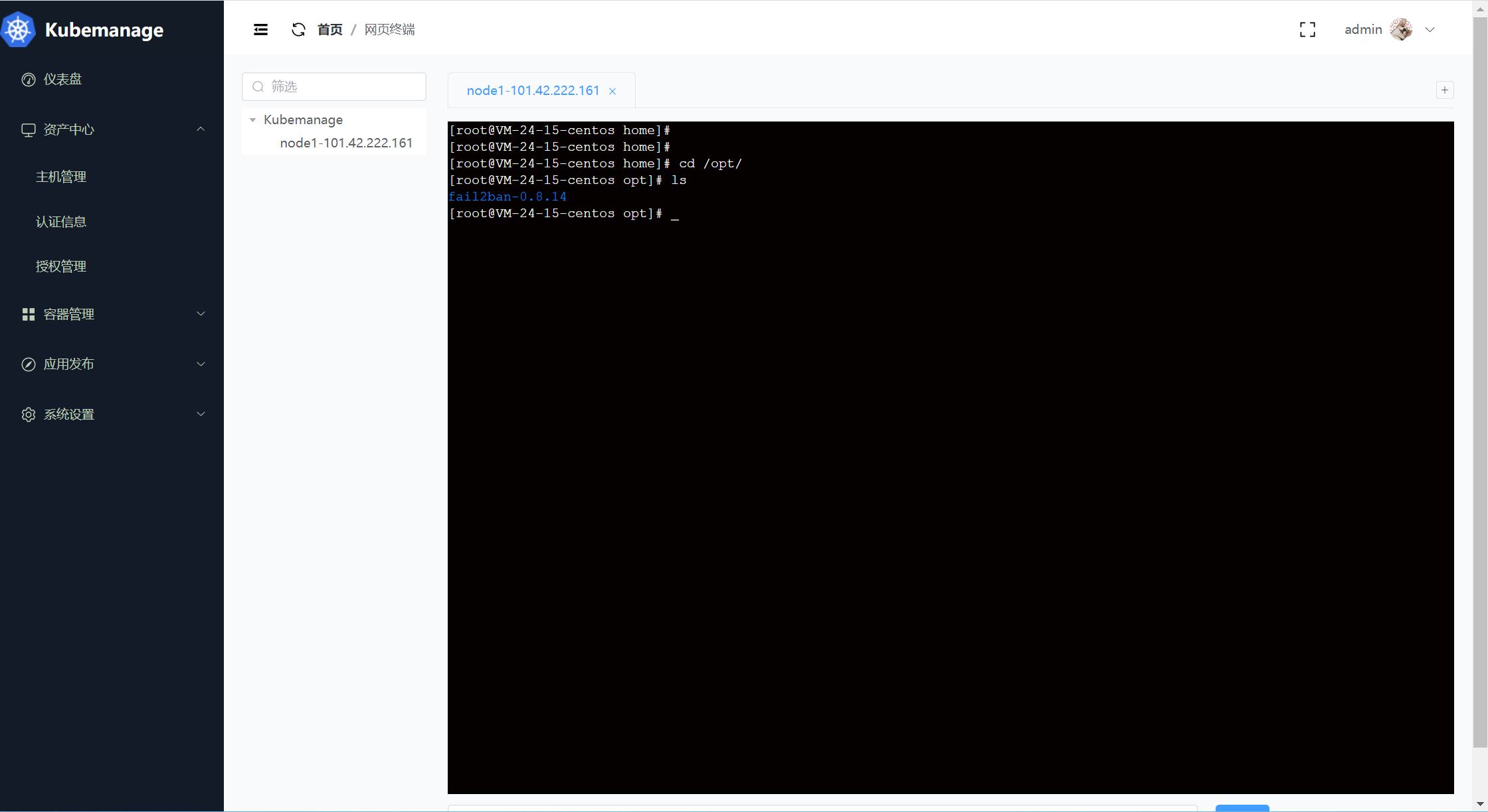Click the page refresh icon
Viewport: 1488px width, 812px height.
point(298,29)
